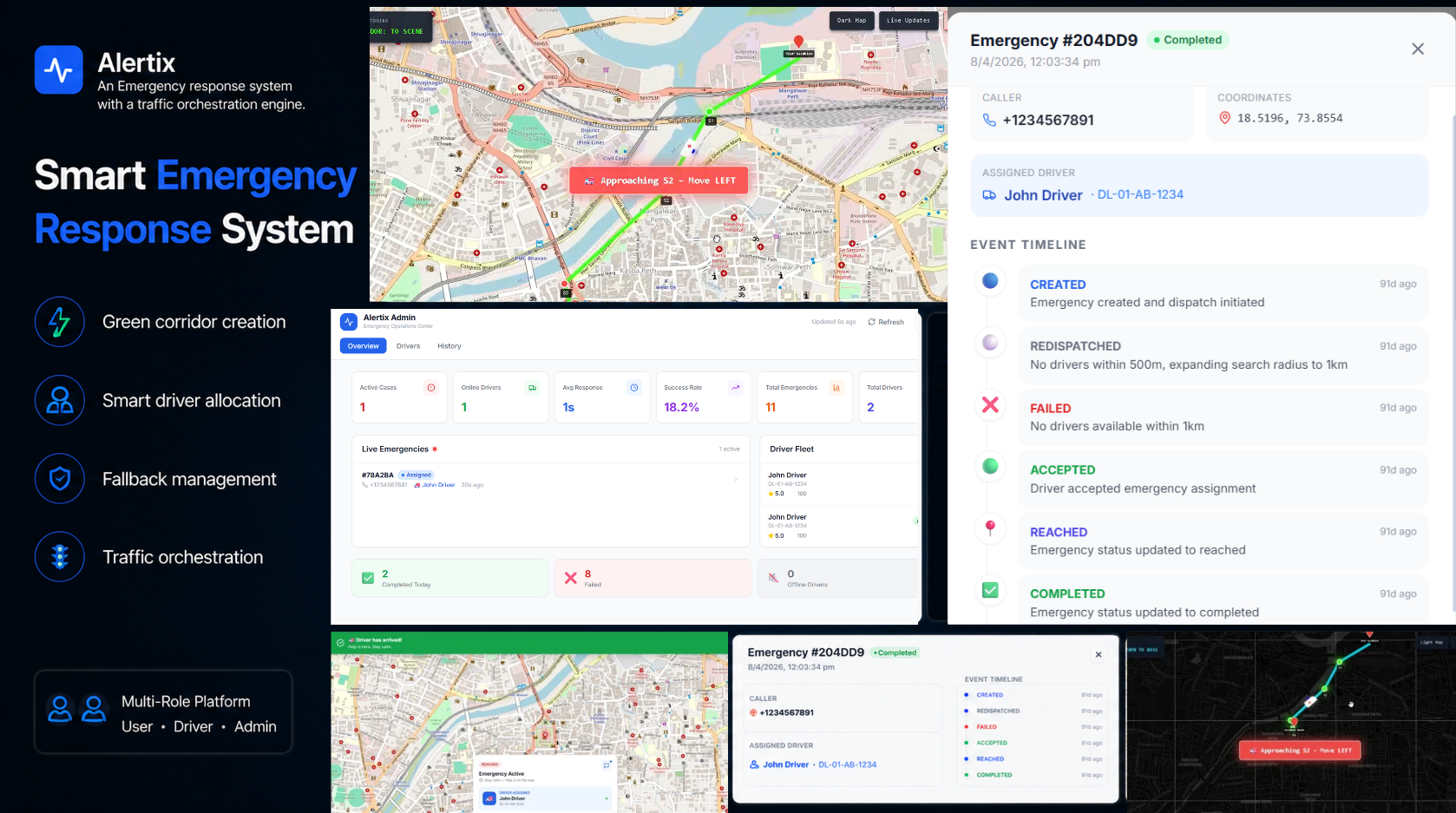Image resolution: width=1456 pixels, height=813 pixels.
Task: Click the caller number in compact emergency dialog
Action: [786, 712]
